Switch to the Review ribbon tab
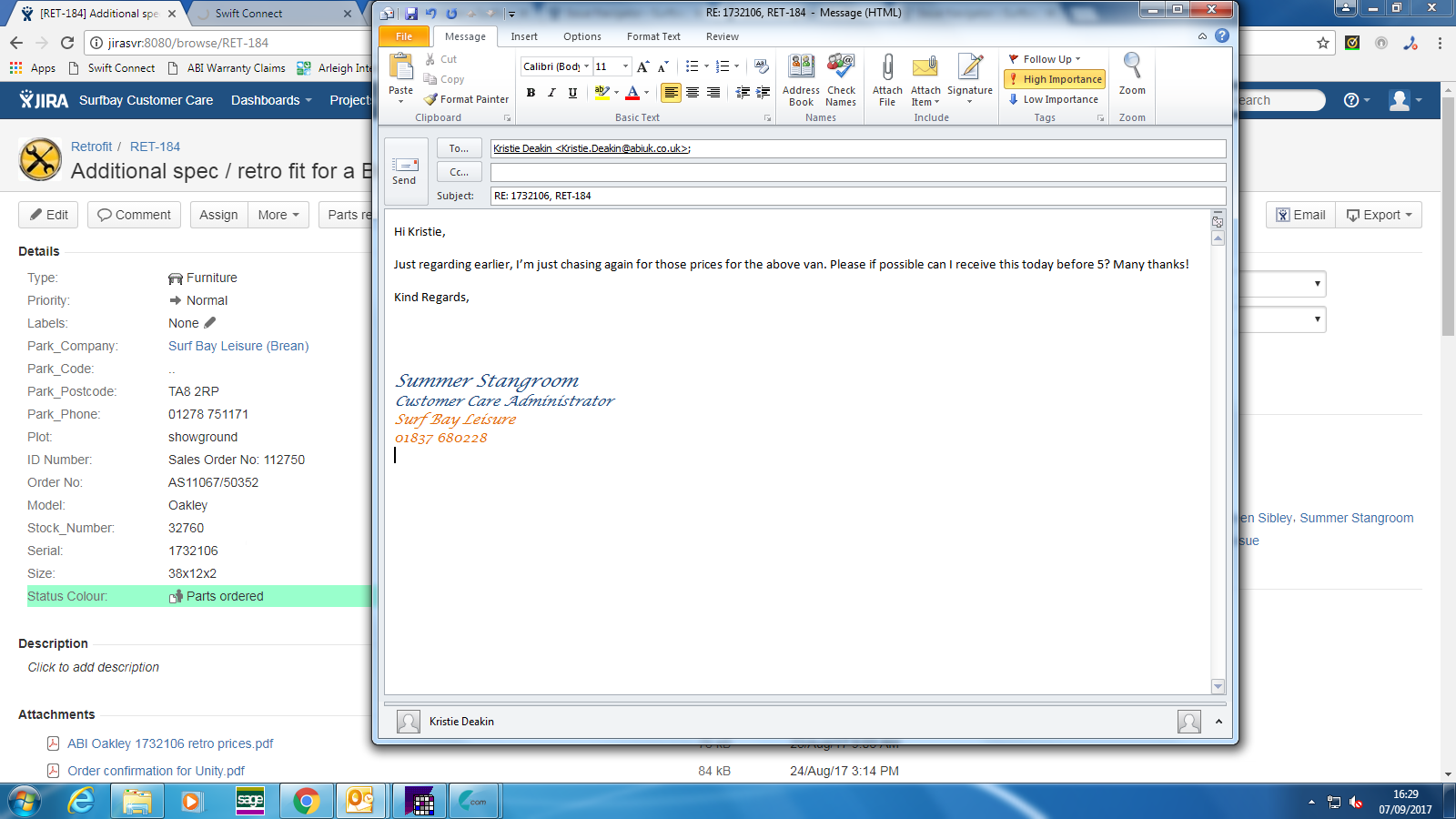Image resolution: width=1456 pixels, height=819 pixels. tap(723, 36)
